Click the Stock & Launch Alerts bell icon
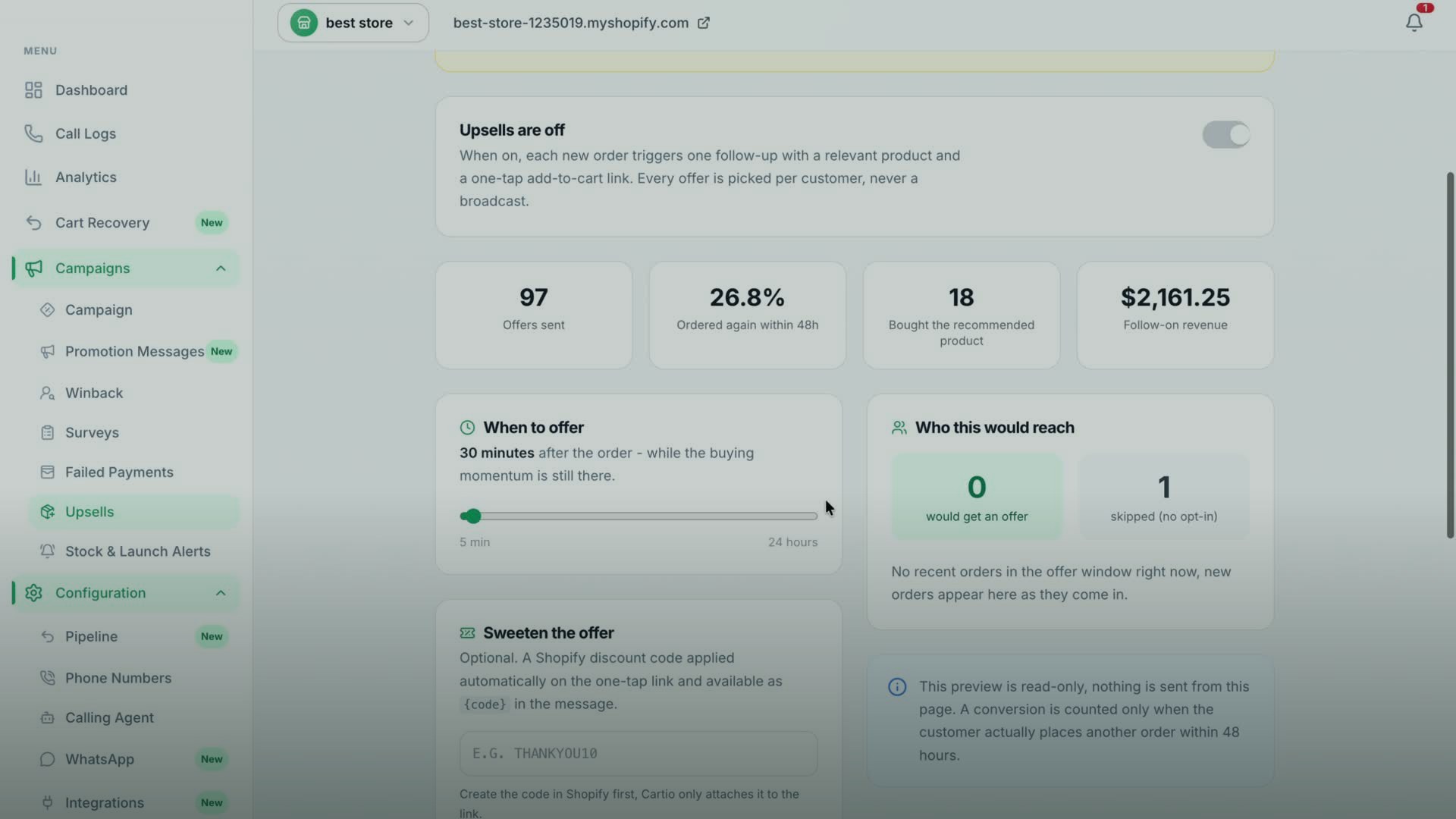 47,551
